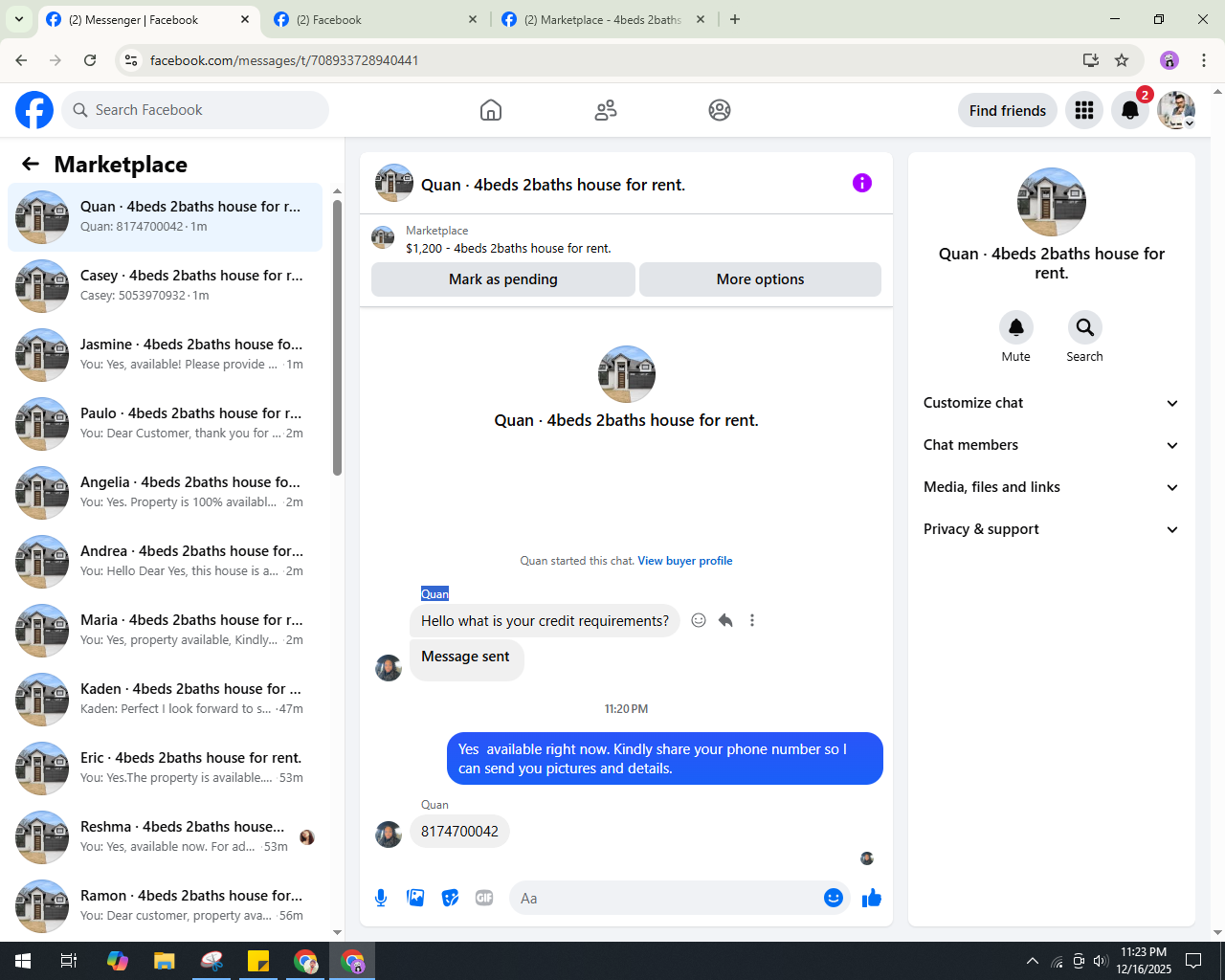
Task: Search in conversation using the magnifier icon
Action: point(1085,327)
